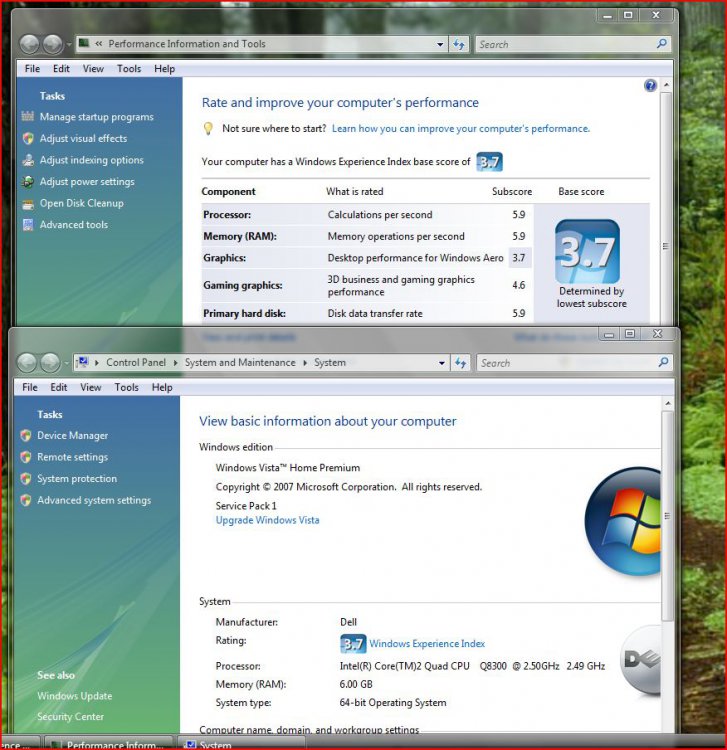Viewport: 727px width, 750px height.
Task: Open Help menu in System window
Action: tap(162, 387)
